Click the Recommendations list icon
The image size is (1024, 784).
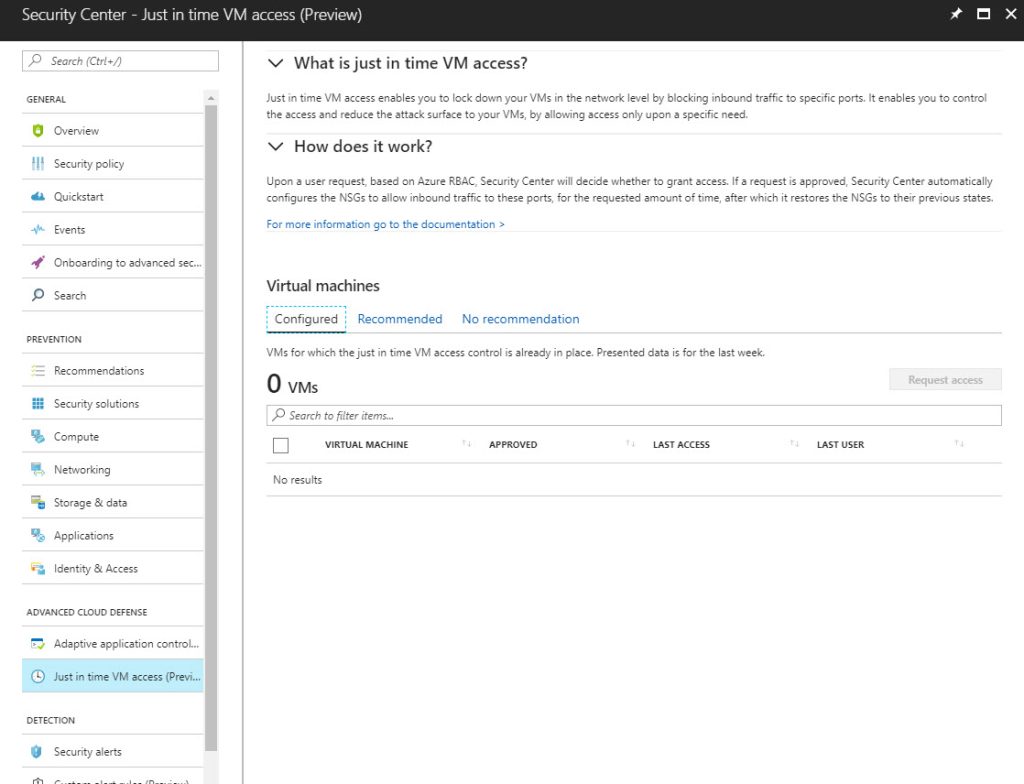pos(38,371)
